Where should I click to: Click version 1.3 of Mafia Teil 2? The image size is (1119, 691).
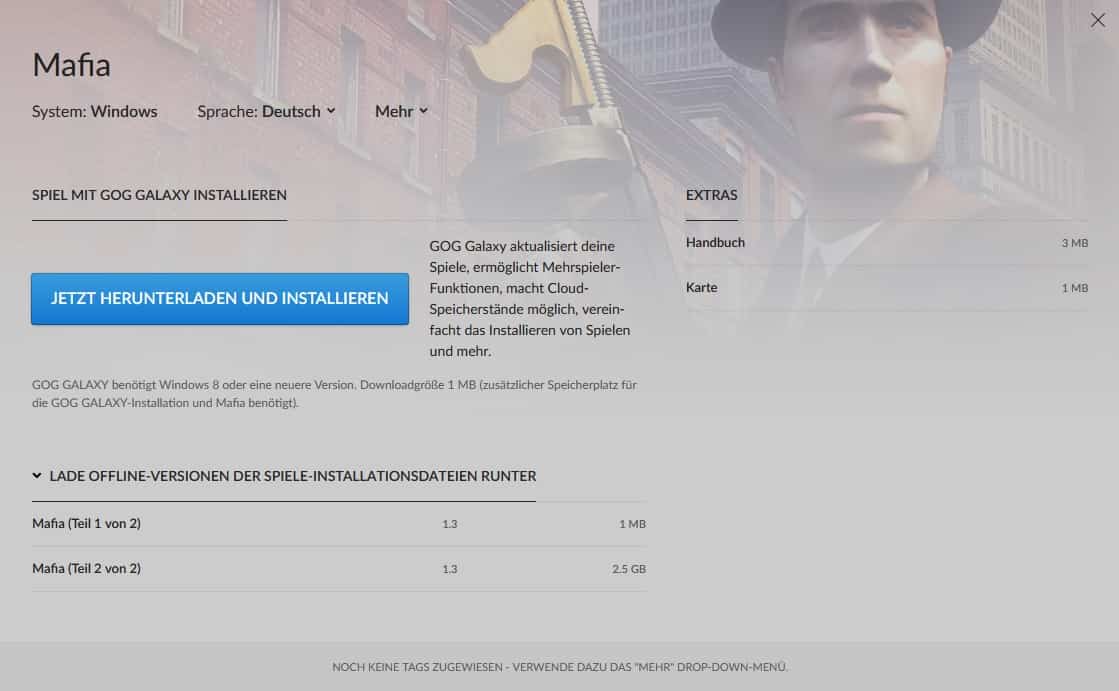(x=450, y=569)
